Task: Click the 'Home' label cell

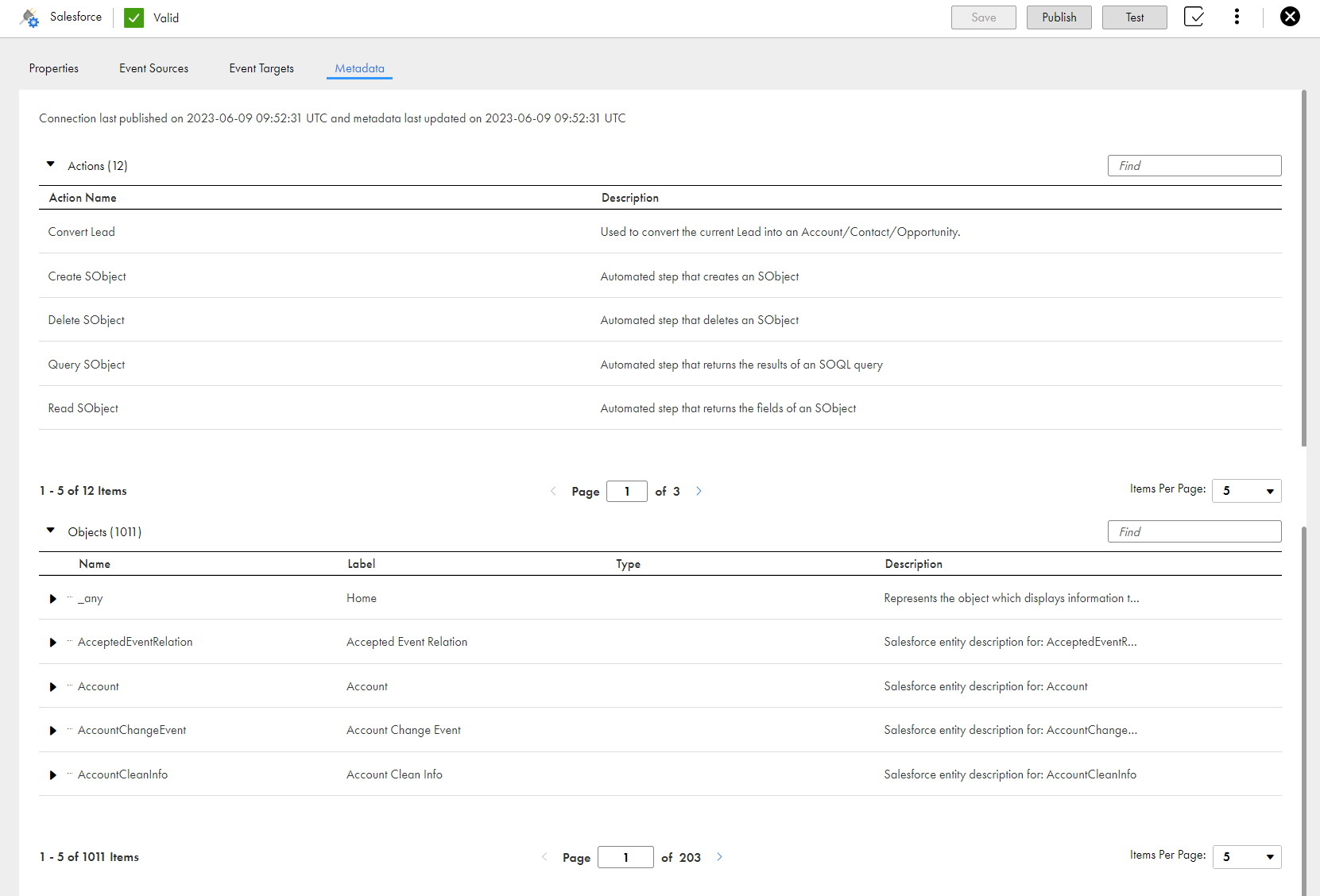Action: [x=362, y=598]
